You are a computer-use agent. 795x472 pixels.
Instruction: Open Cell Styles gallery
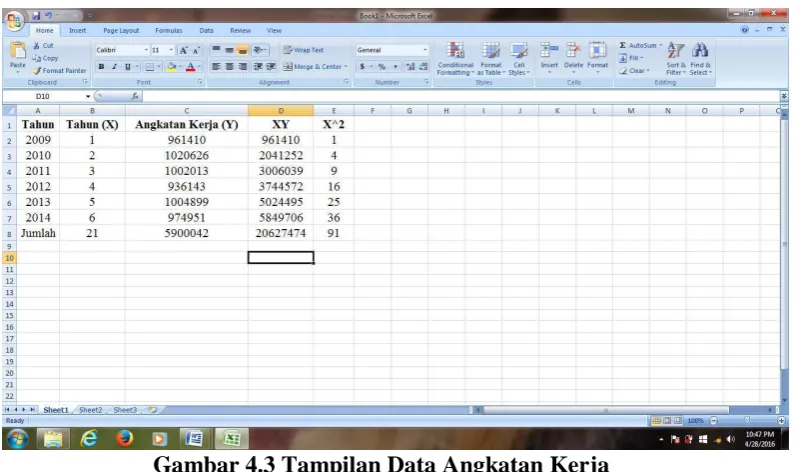pos(519,59)
